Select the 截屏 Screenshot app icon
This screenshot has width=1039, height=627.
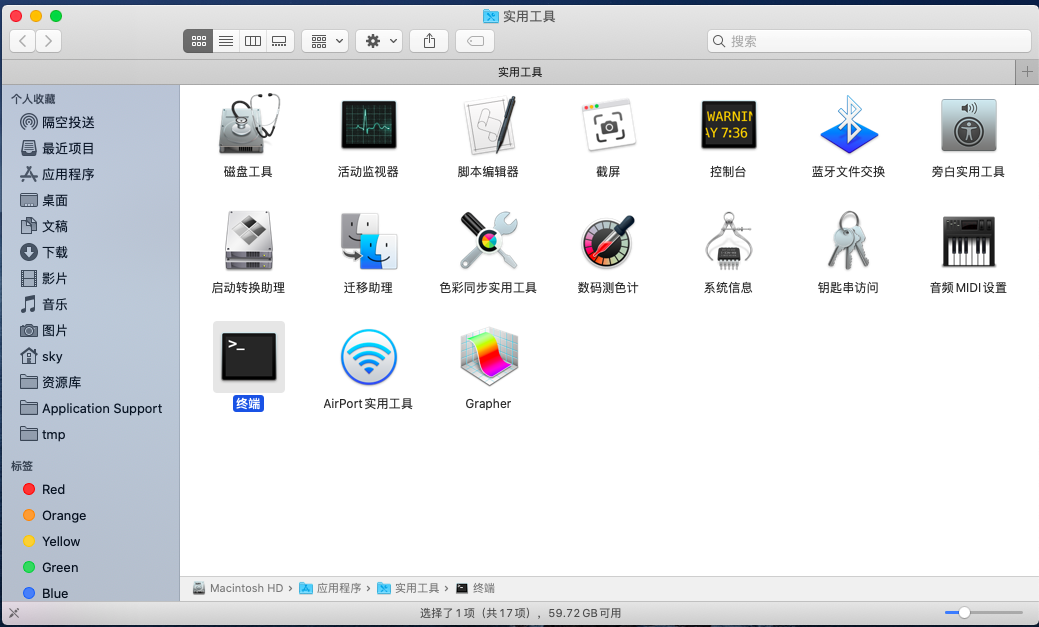[x=608, y=125]
